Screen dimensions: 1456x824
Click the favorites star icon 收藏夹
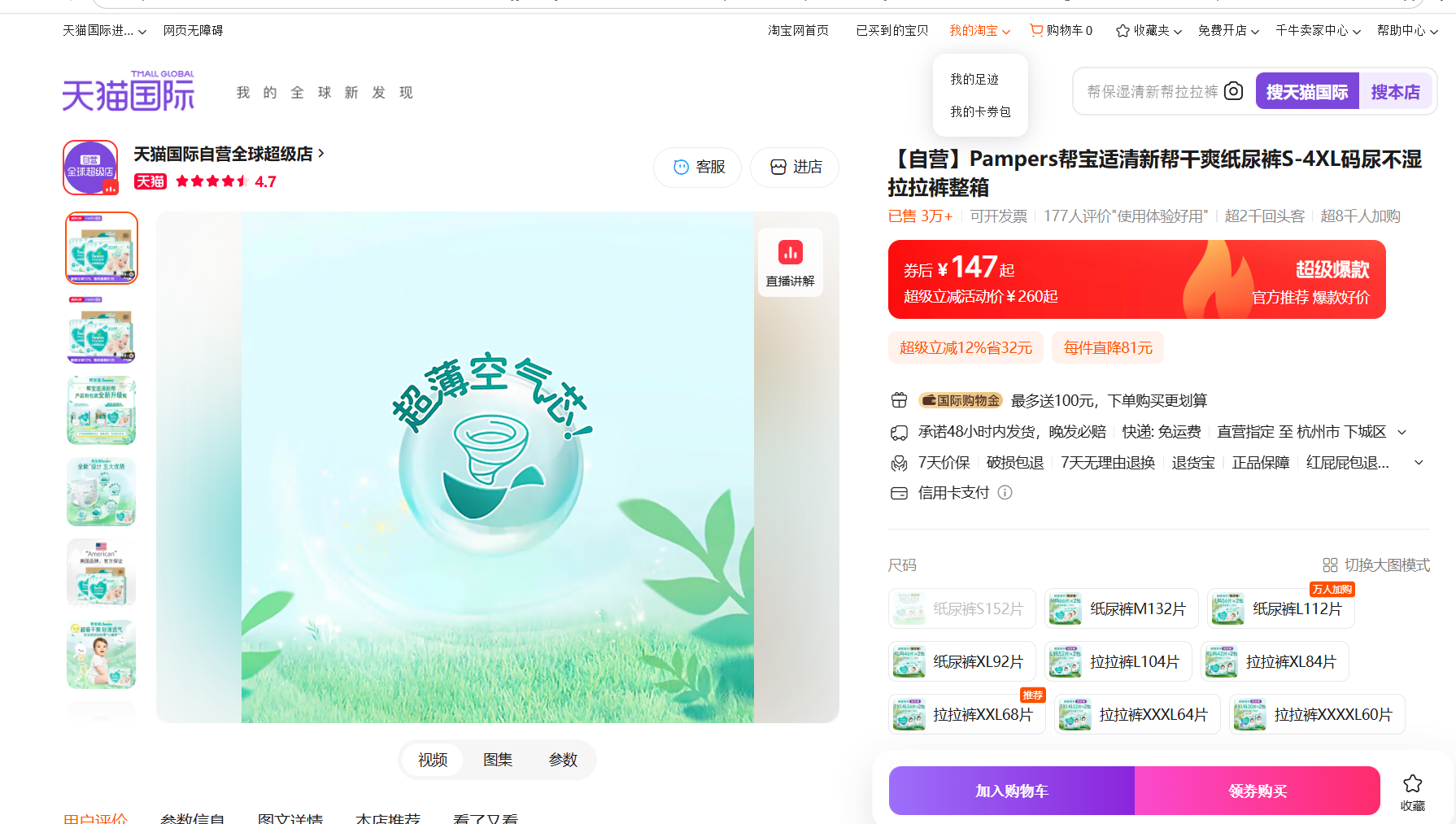click(x=1123, y=31)
